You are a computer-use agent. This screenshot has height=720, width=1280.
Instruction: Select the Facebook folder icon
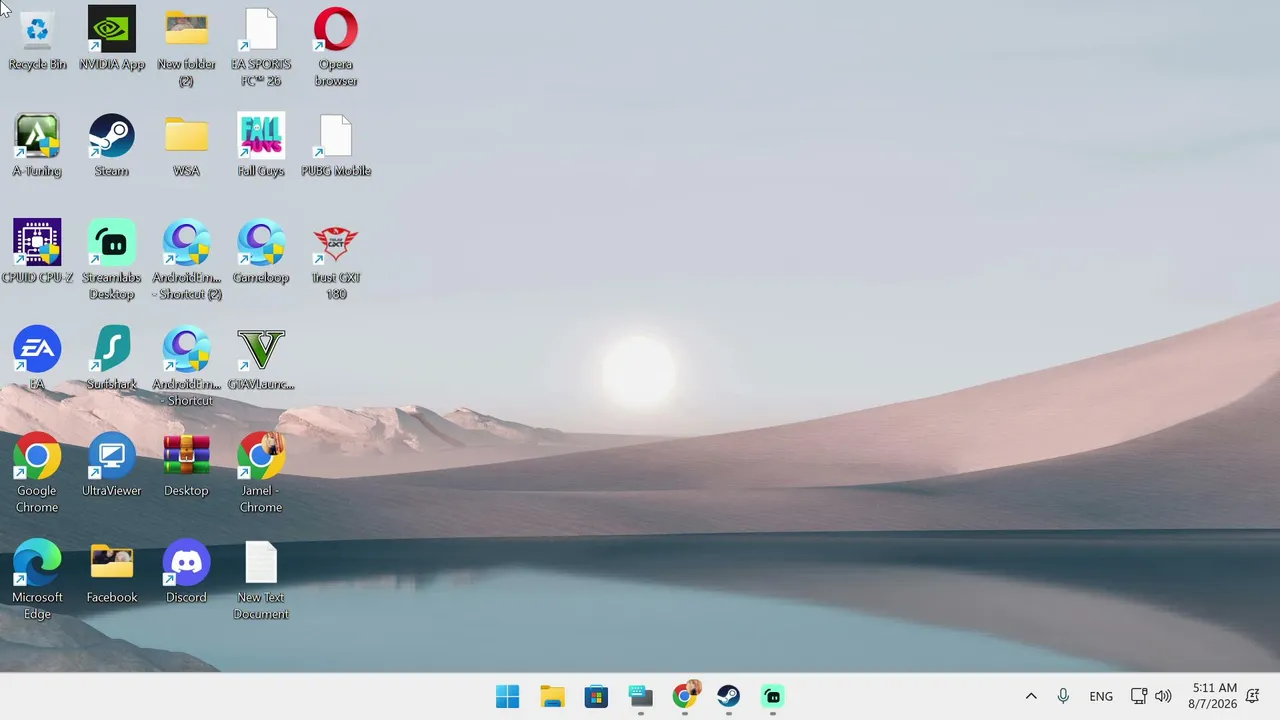(112, 573)
